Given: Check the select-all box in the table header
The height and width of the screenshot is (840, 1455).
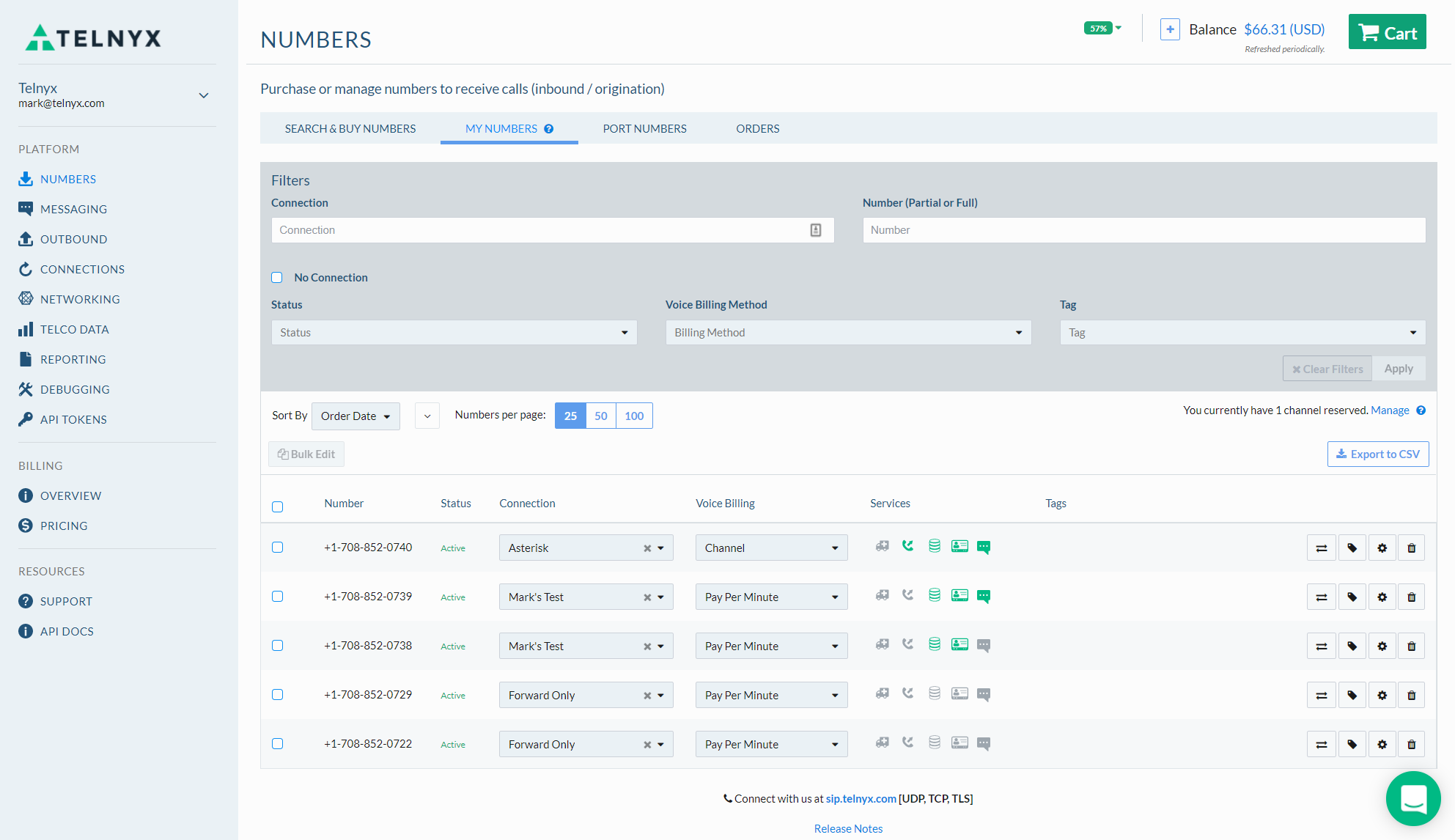Looking at the screenshot, I should pos(277,506).
